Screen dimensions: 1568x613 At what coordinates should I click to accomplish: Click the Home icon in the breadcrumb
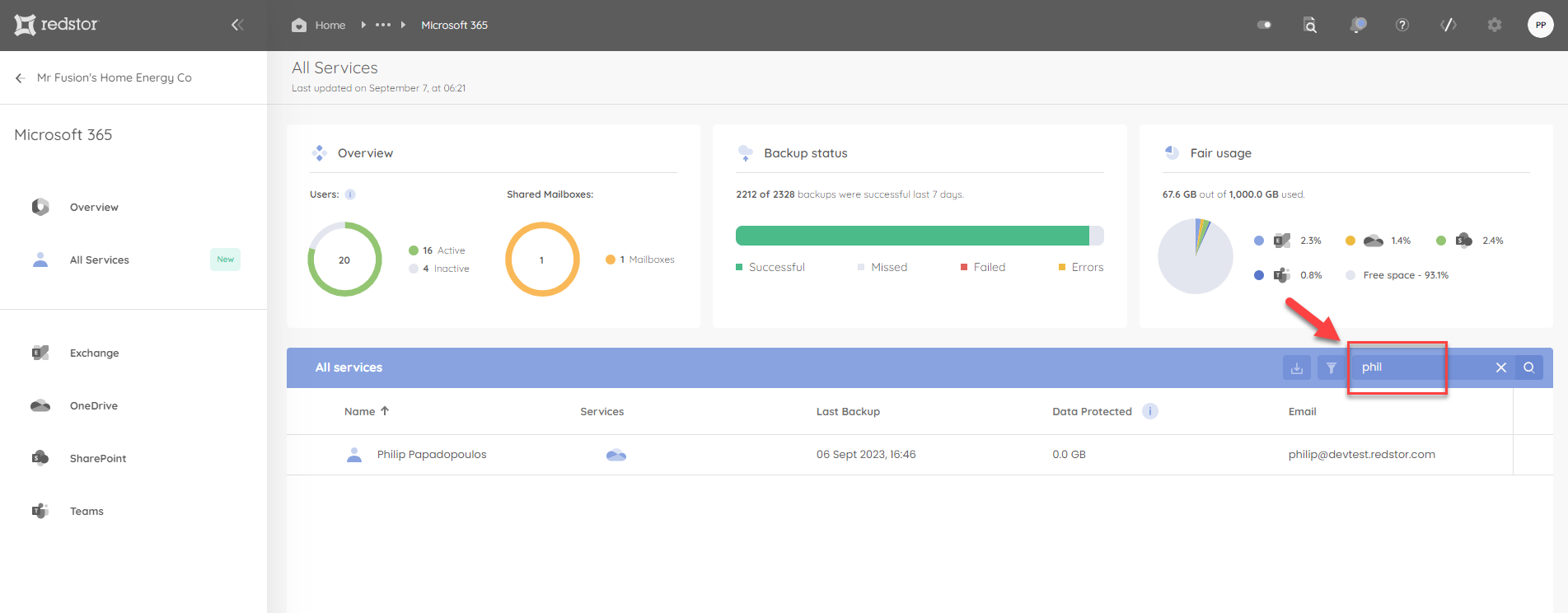[299, 26]
